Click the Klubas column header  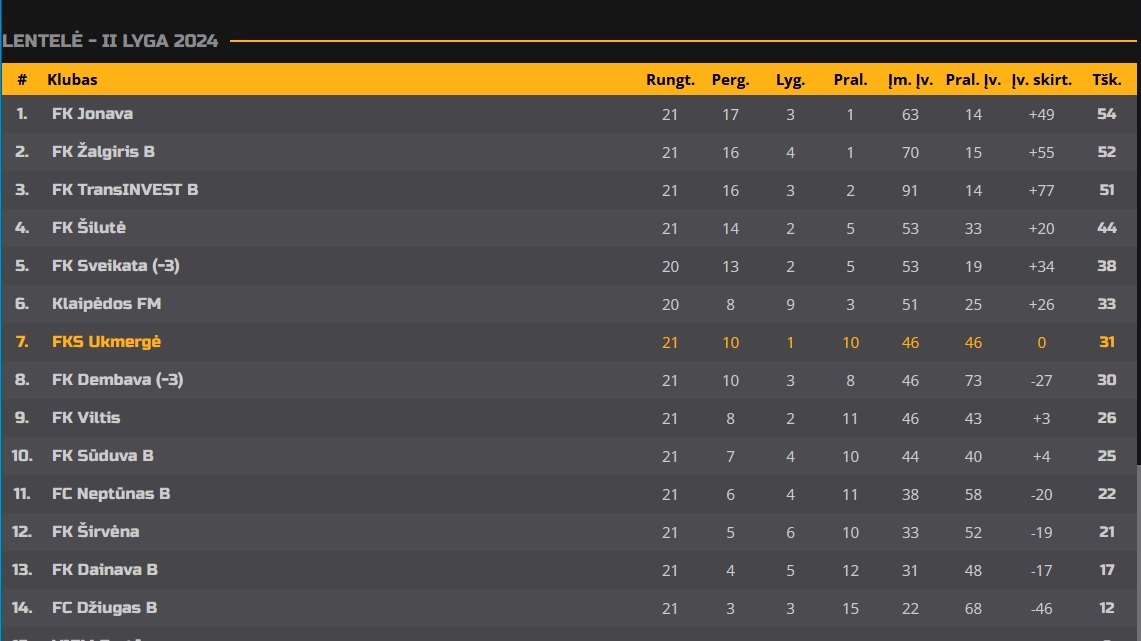[x=72, y=79]
